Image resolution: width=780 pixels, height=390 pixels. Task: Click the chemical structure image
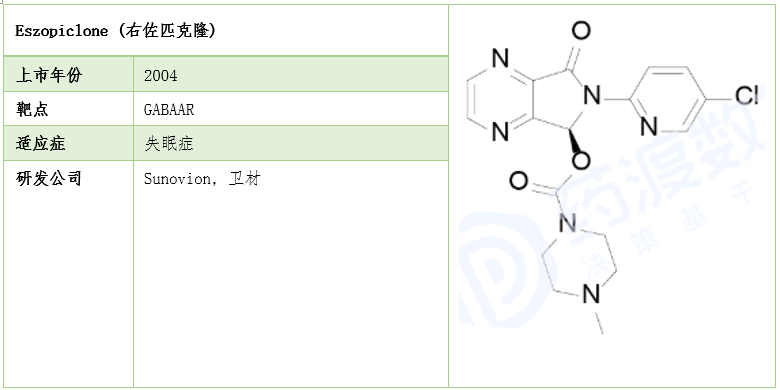(x=614, y=179)
